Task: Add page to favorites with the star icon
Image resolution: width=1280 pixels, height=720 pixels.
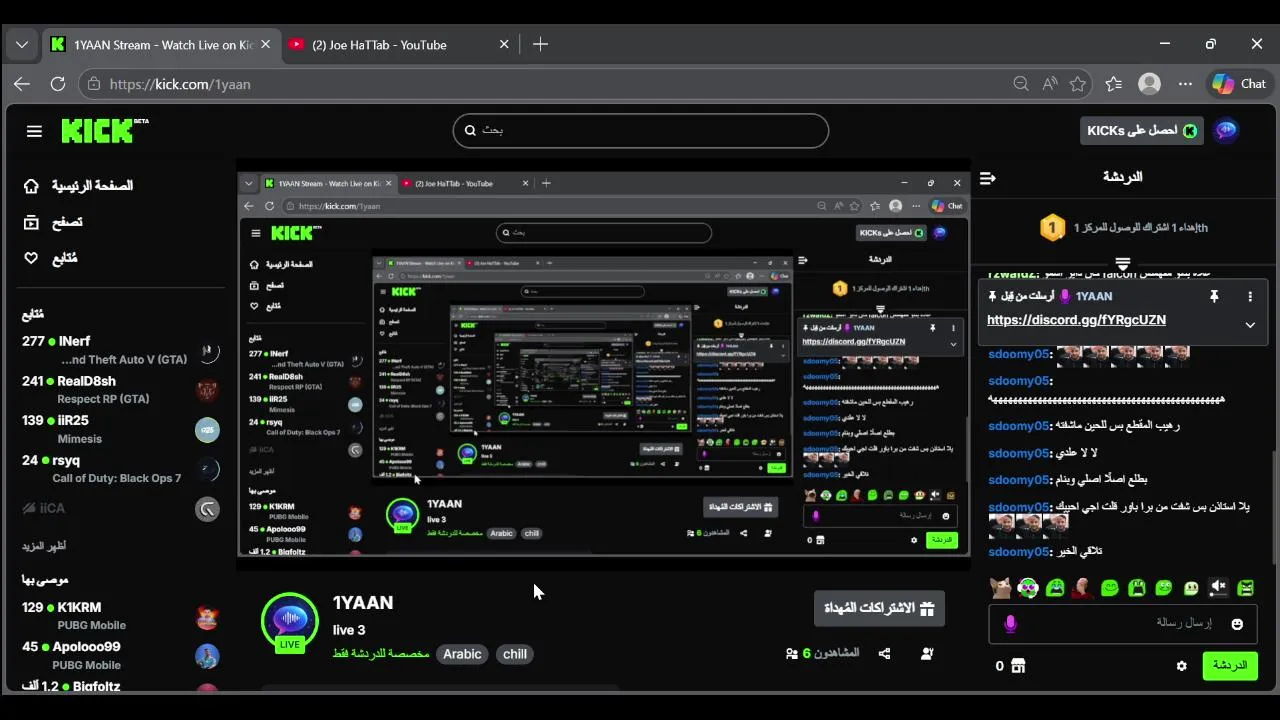Action: click(x=1077, y=84)
